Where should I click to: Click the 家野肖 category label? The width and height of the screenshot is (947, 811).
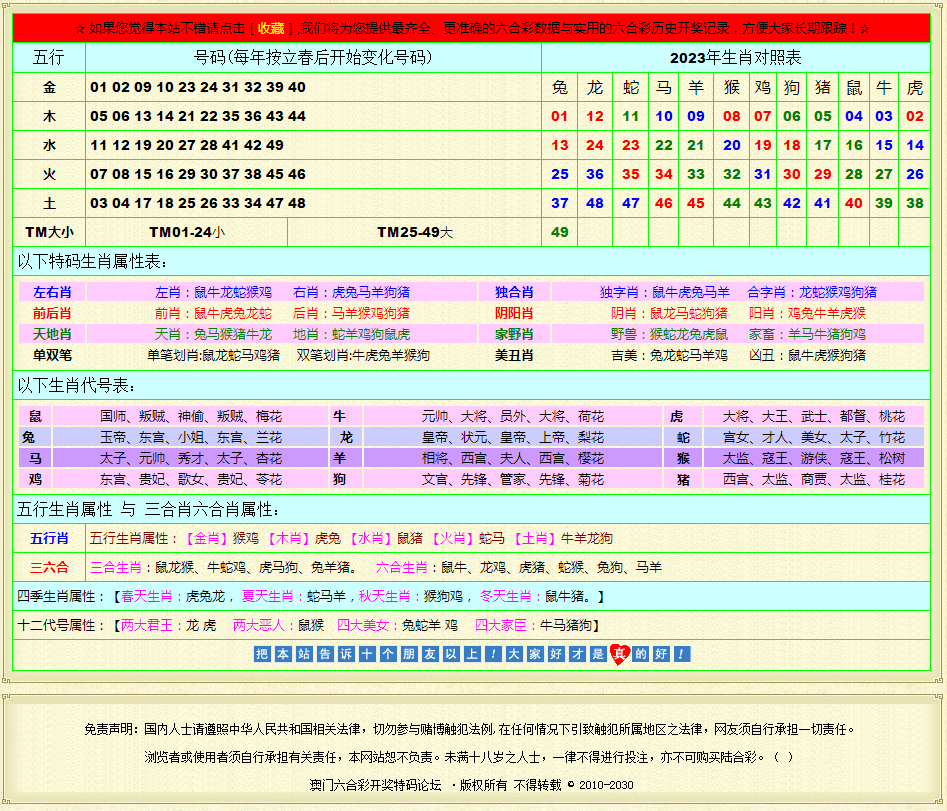click(x=514, y=334)
